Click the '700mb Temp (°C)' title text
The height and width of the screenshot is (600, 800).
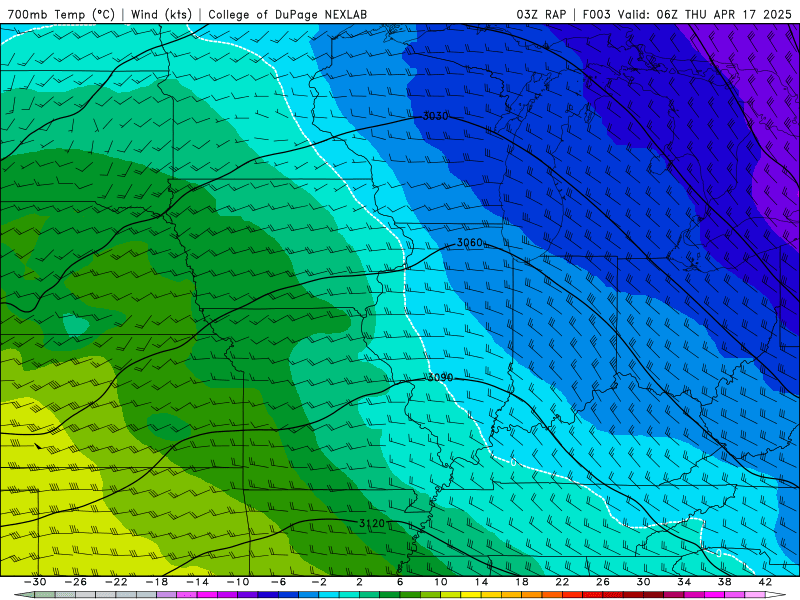(x=62, y=14)
